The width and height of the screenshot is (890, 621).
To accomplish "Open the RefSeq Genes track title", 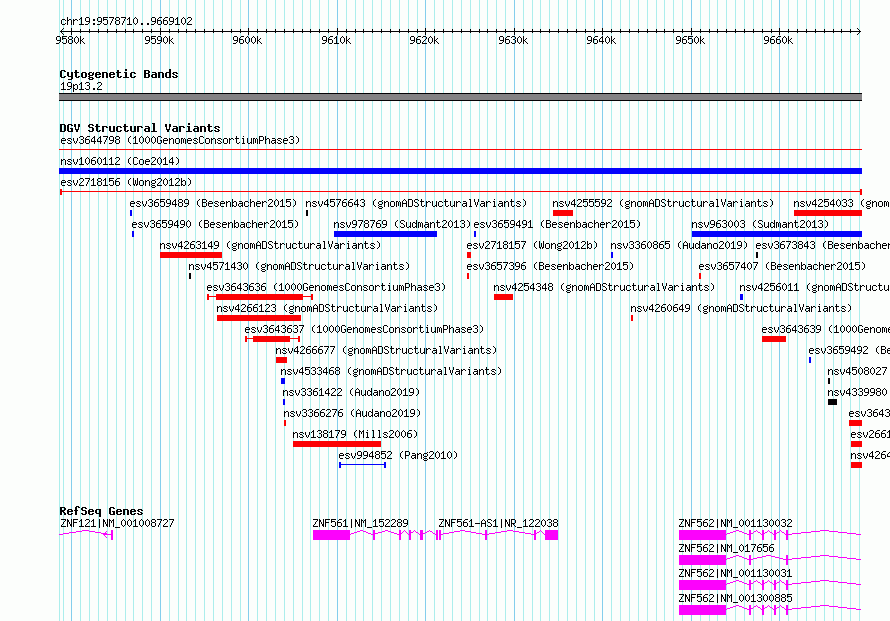I will pos(101,511).
